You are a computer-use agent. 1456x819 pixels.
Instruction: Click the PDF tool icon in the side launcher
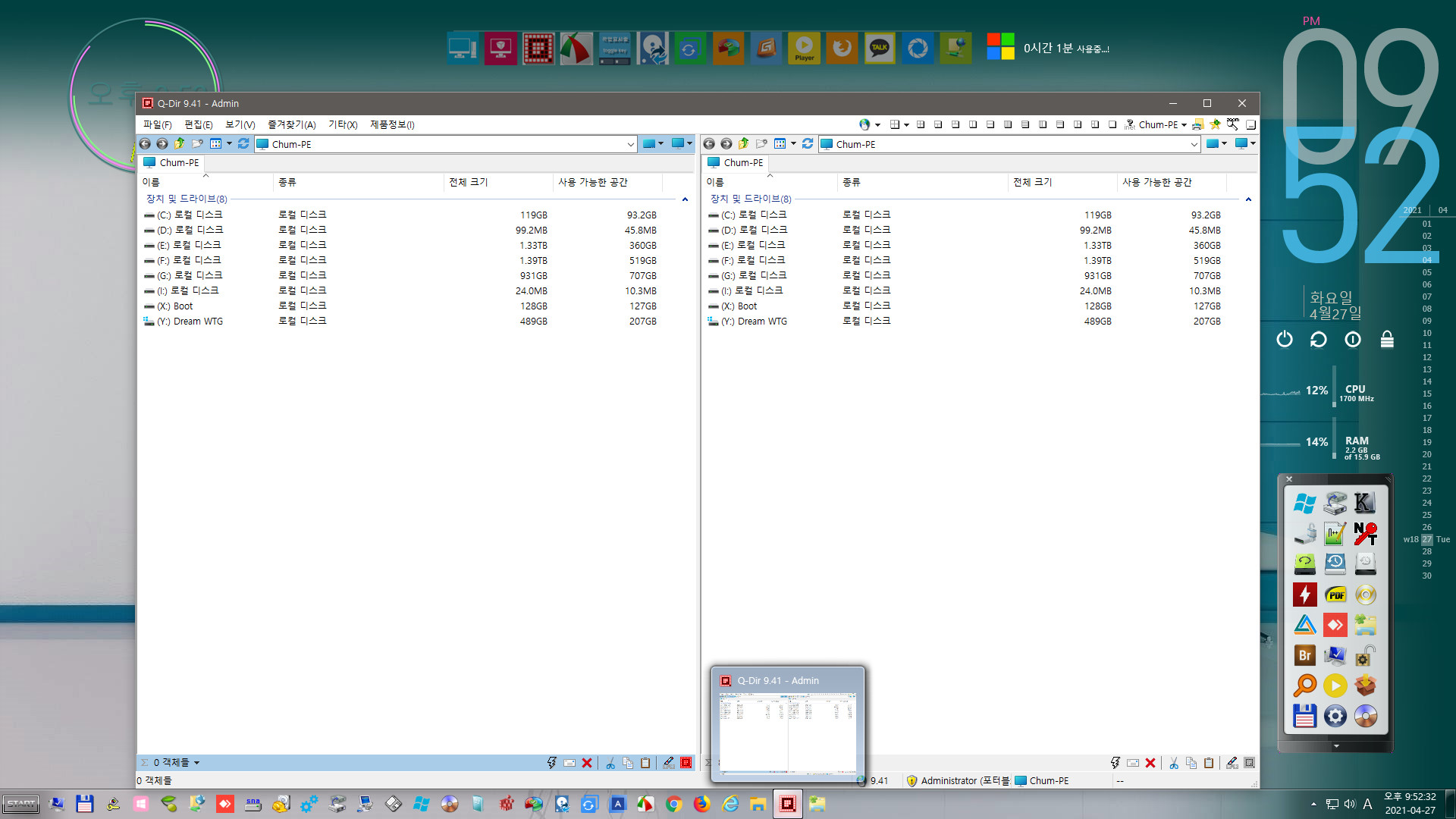click(x=1335, y=595)
